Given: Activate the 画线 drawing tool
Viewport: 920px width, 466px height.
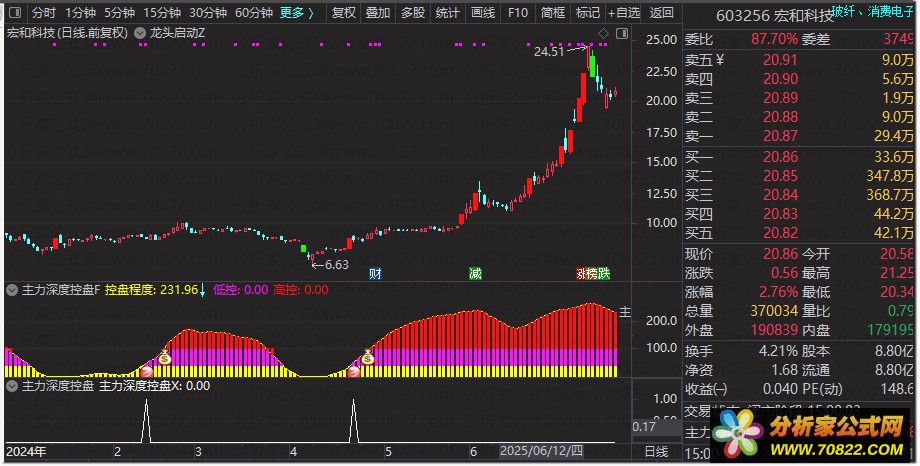Looking at the screenshot, I should coord(483,12).
